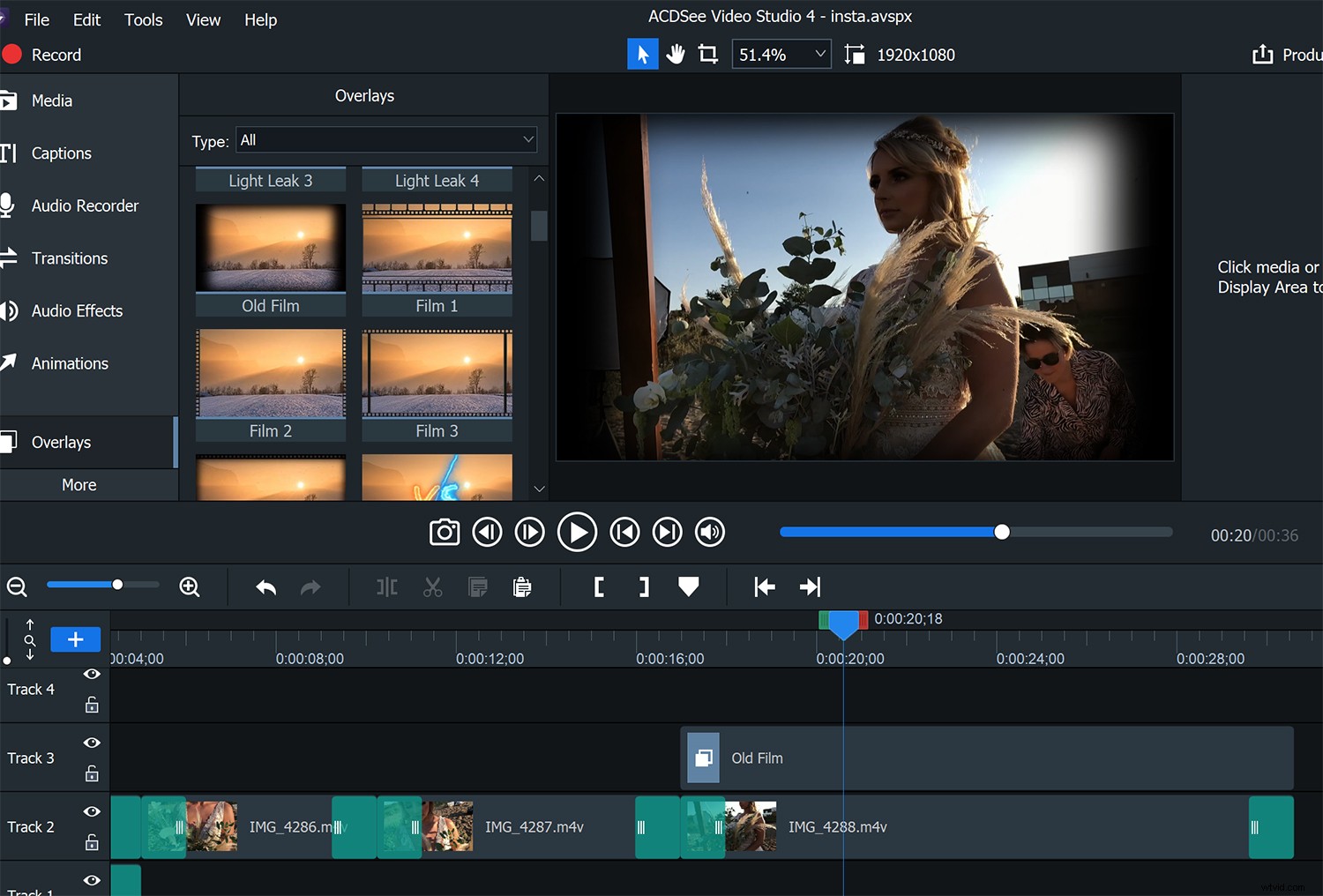Lock Track 2 with the padlock
The height and width of the screenshot is (896, 1323).
91,842
